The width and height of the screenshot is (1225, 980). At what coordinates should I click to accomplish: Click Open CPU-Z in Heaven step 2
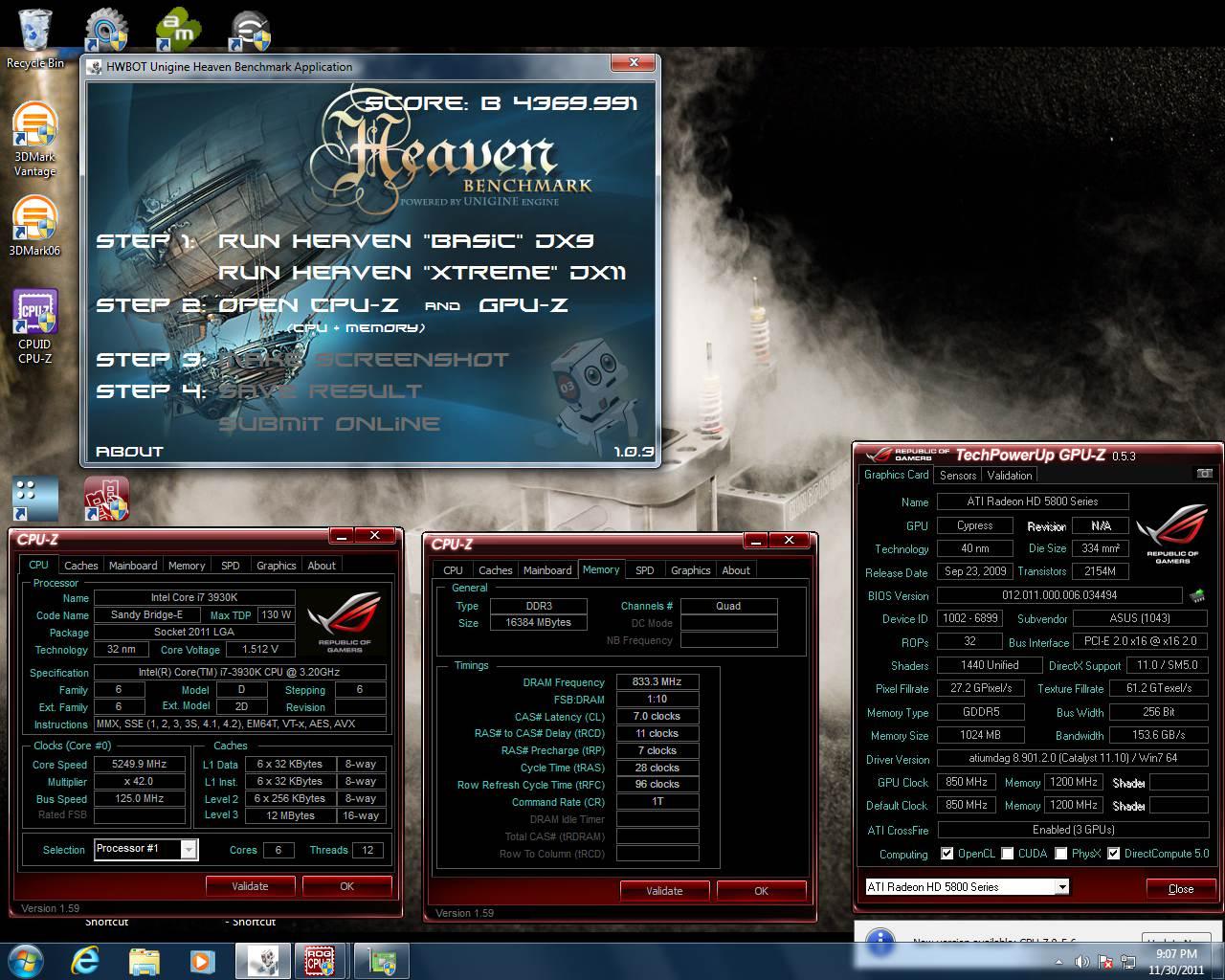coord(308,305)
